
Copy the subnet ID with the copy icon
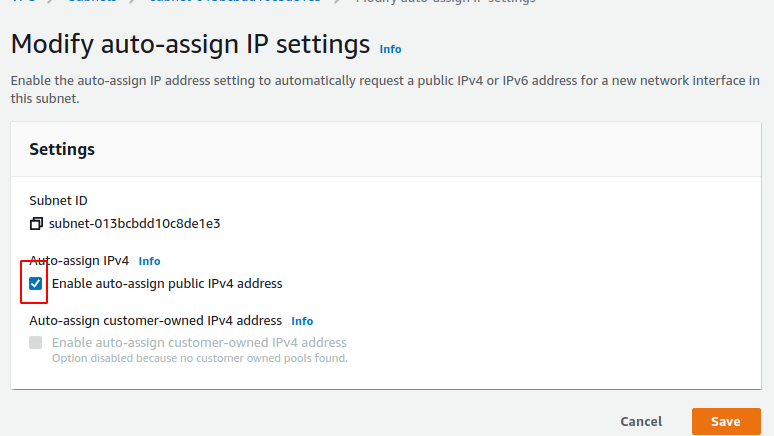[36, 224]
